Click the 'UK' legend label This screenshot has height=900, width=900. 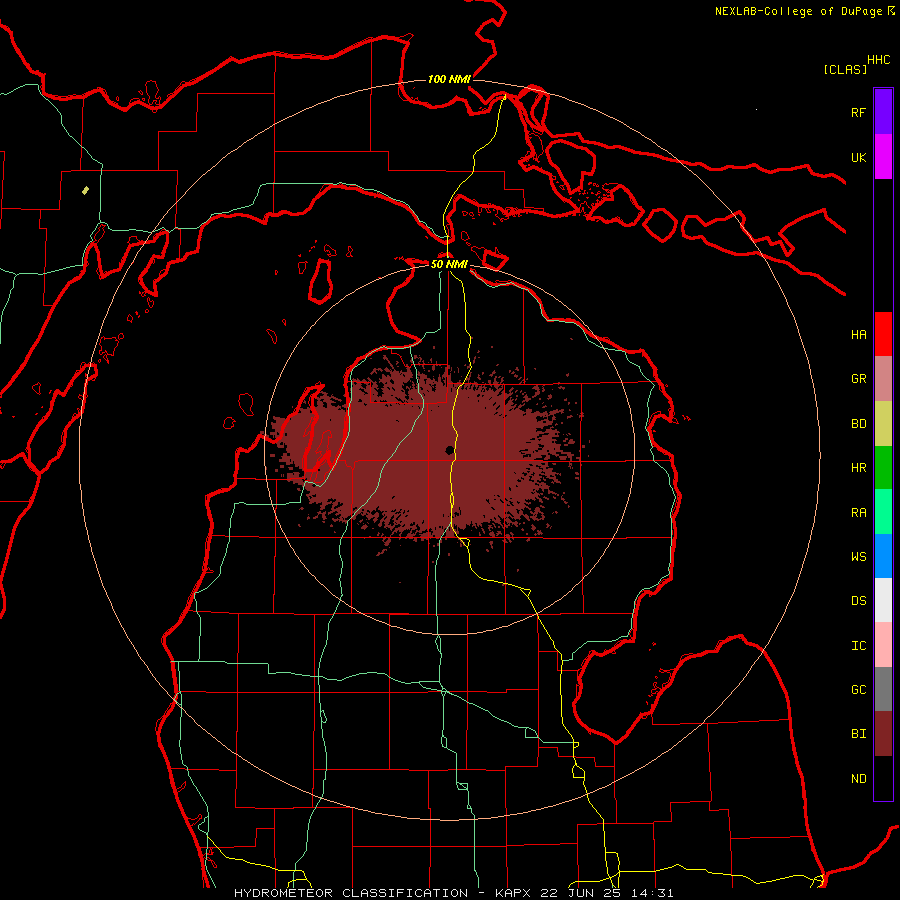[x=858, y=158]
